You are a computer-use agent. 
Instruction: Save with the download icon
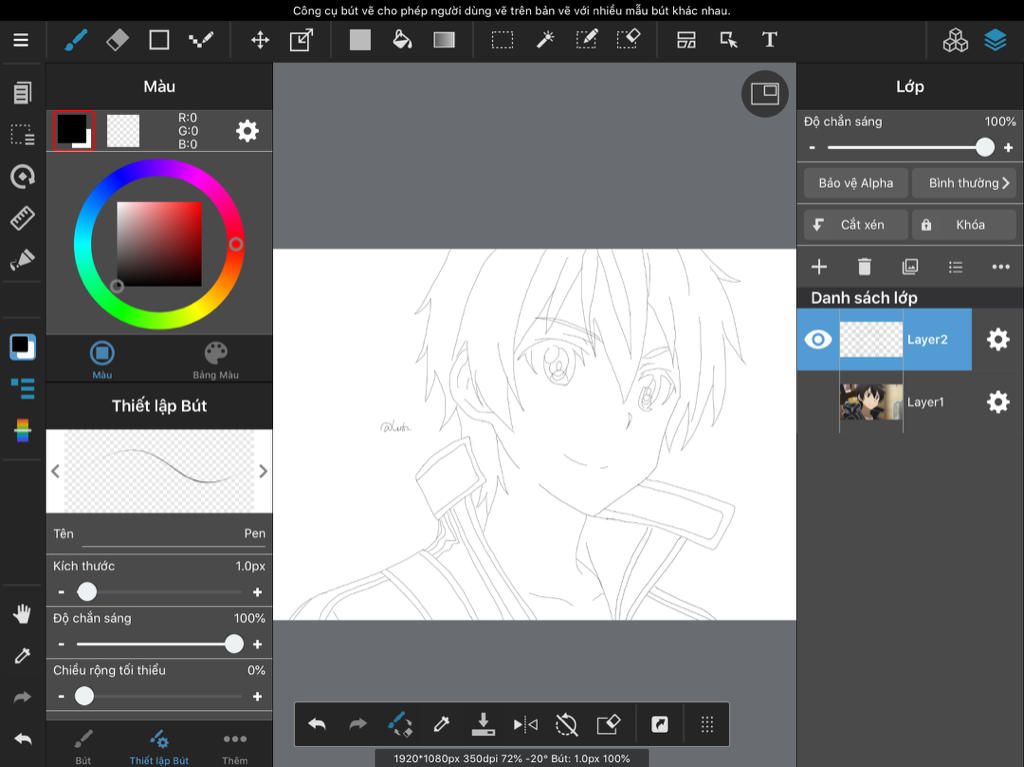(x=483, y=724)
